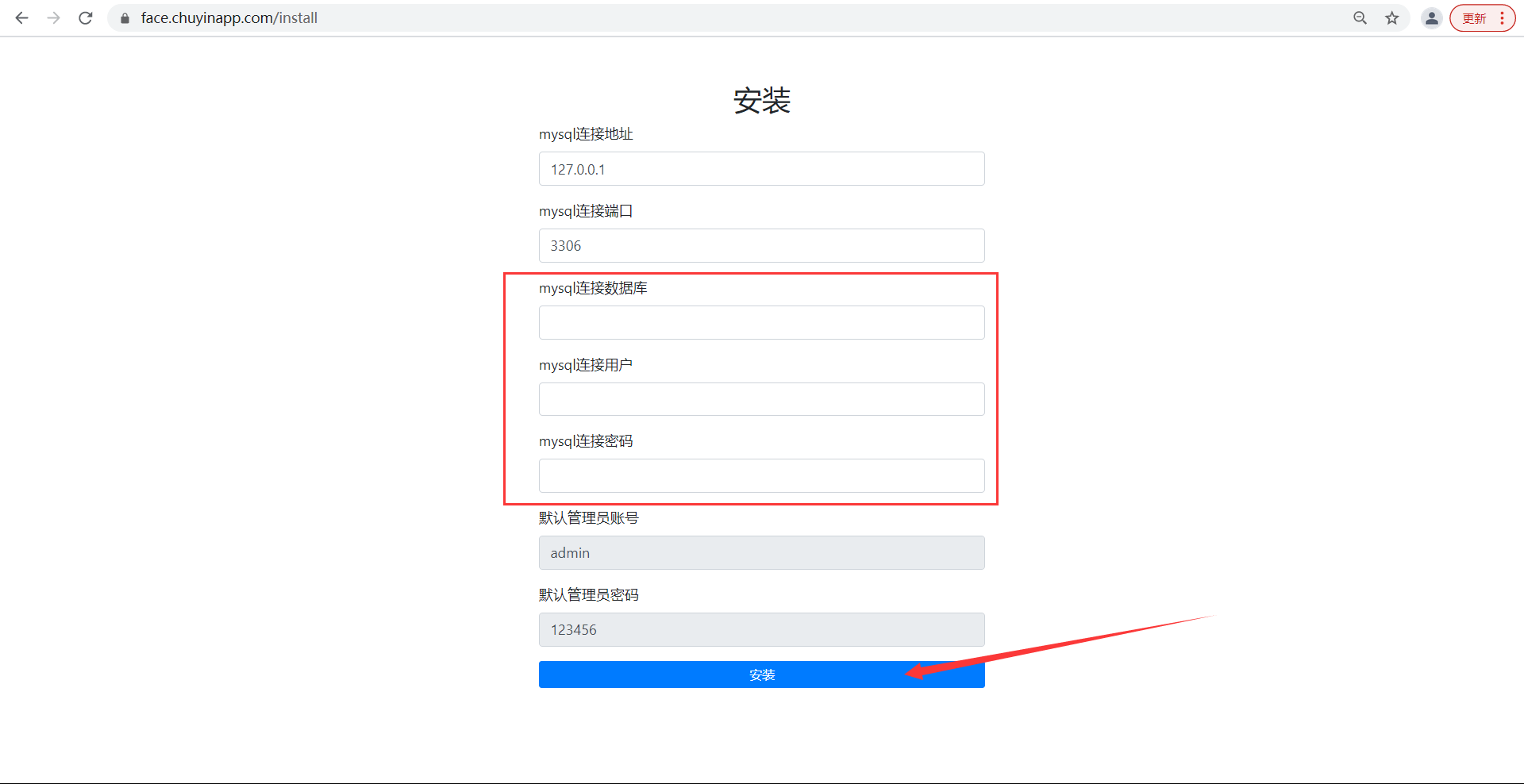Click the mysql连接密码 label
This screenshot has width=1524, height=784.
tap(586, 441)
